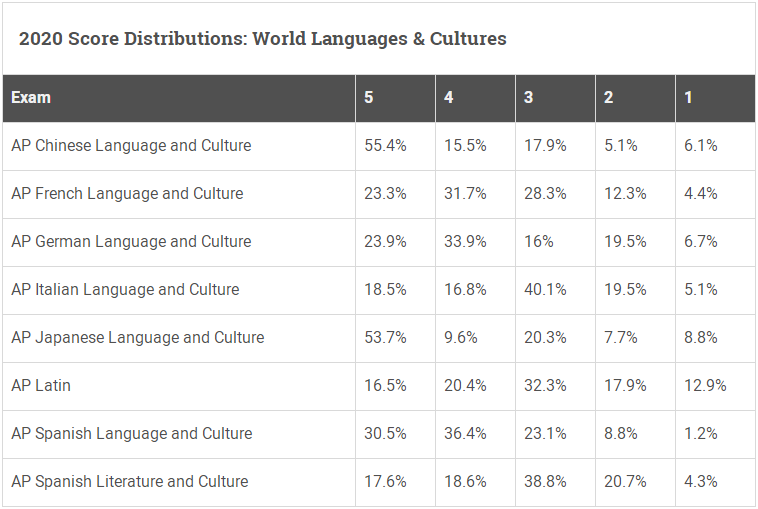
Task: Click the AP Spanish Language and Culture cell
Action: 131,434
